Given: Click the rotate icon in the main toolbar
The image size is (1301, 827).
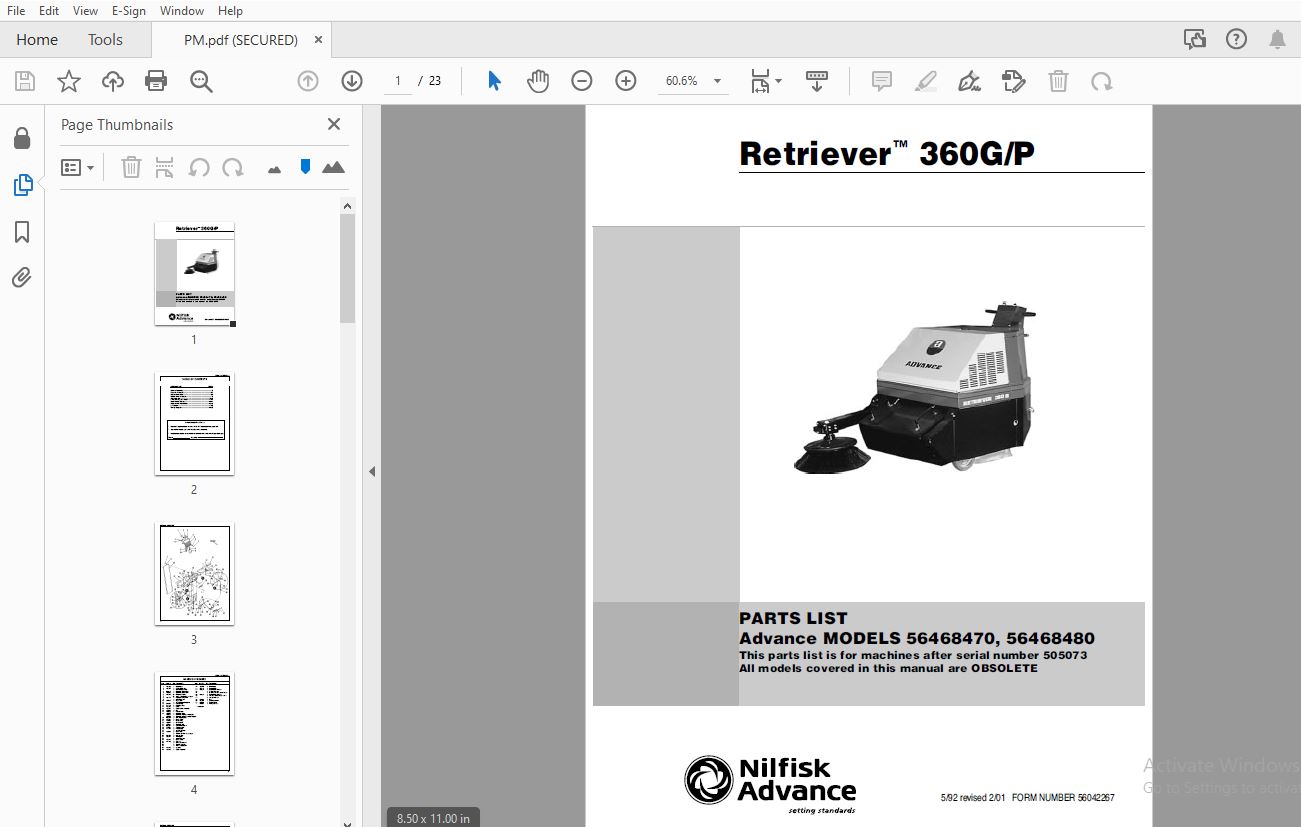Looking at the screenshot, I should (1102, 81).
